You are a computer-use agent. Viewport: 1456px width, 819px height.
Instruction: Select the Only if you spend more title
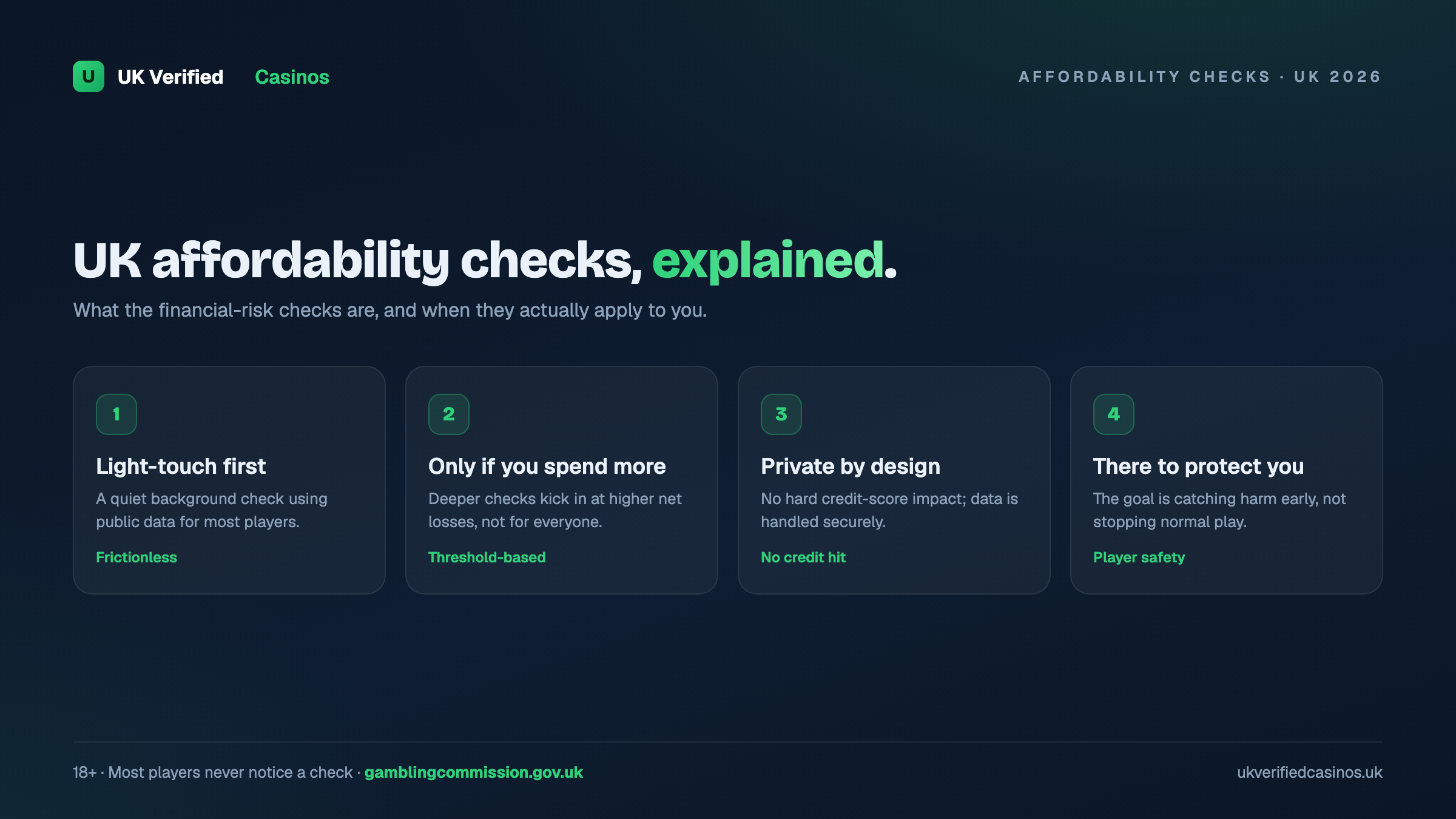point(547,466)
